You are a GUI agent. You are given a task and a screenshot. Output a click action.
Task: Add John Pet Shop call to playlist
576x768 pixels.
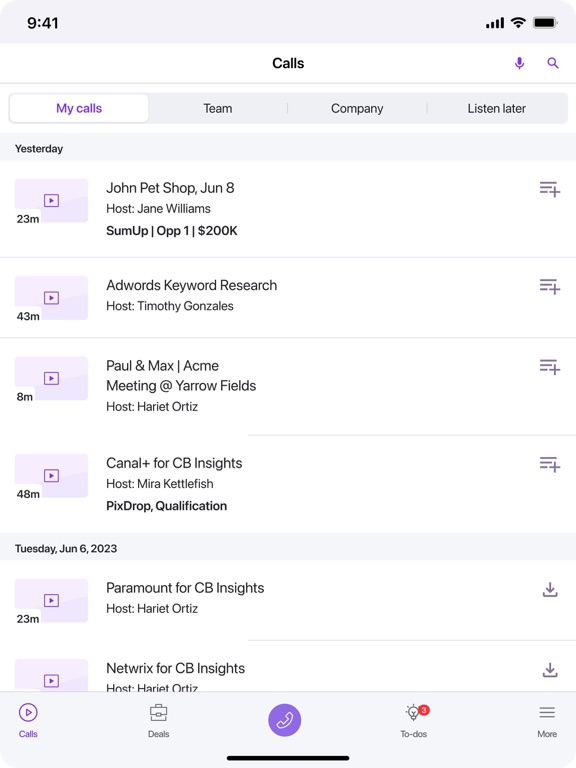550,189
